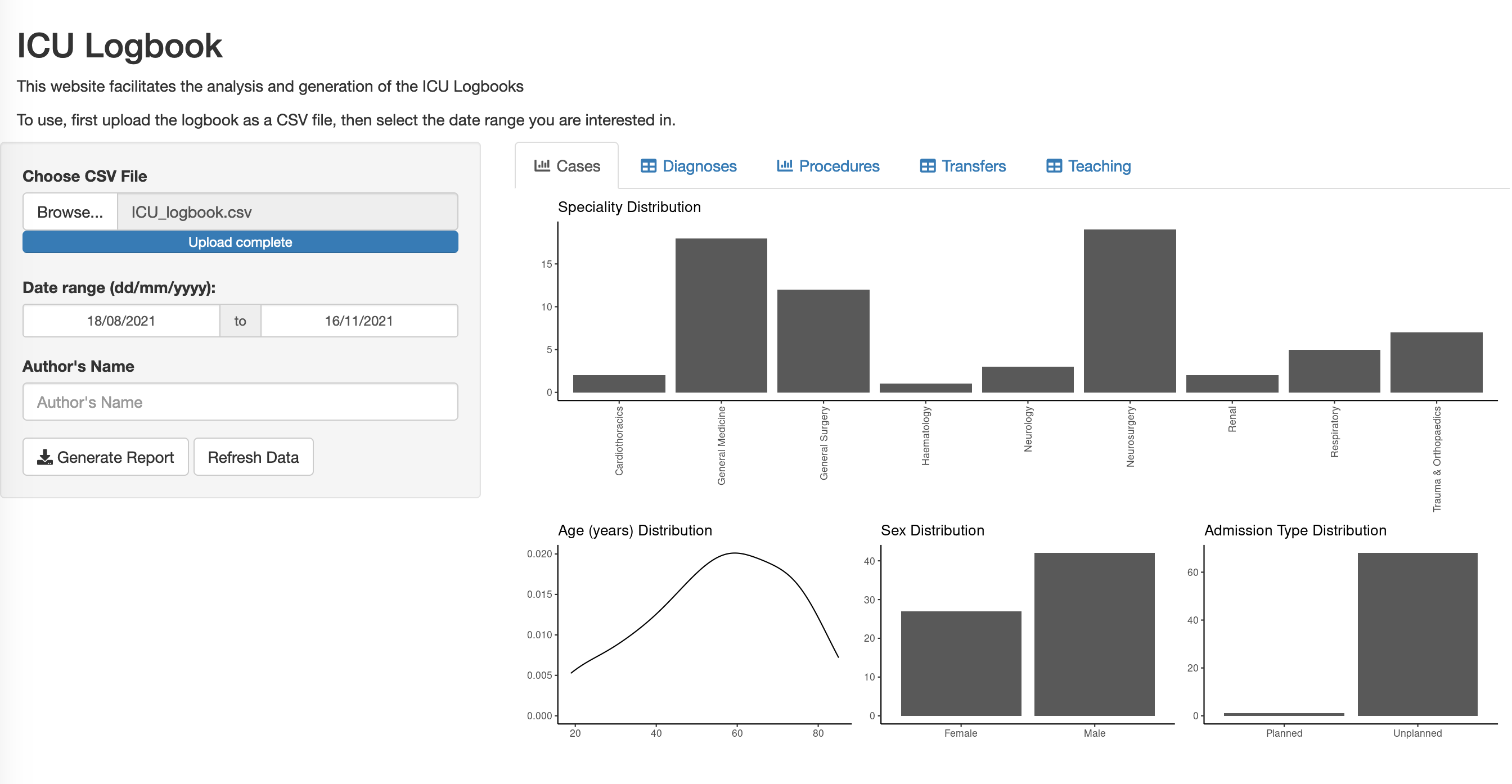Select the Transfers tab
The width and height of the screenshot is (1512, 784).
[x=973, y=166]
